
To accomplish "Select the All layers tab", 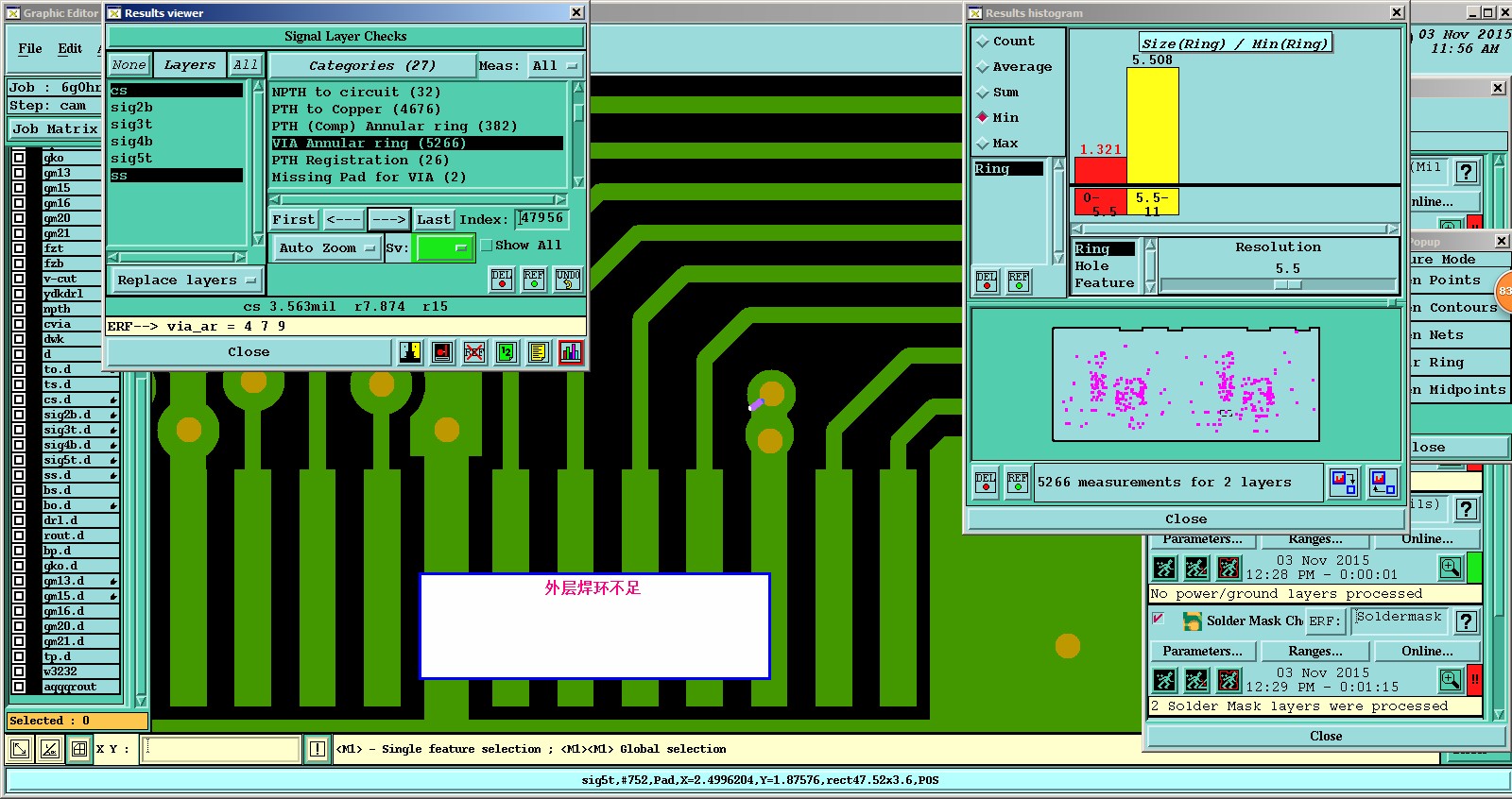I will coord(246,65).
